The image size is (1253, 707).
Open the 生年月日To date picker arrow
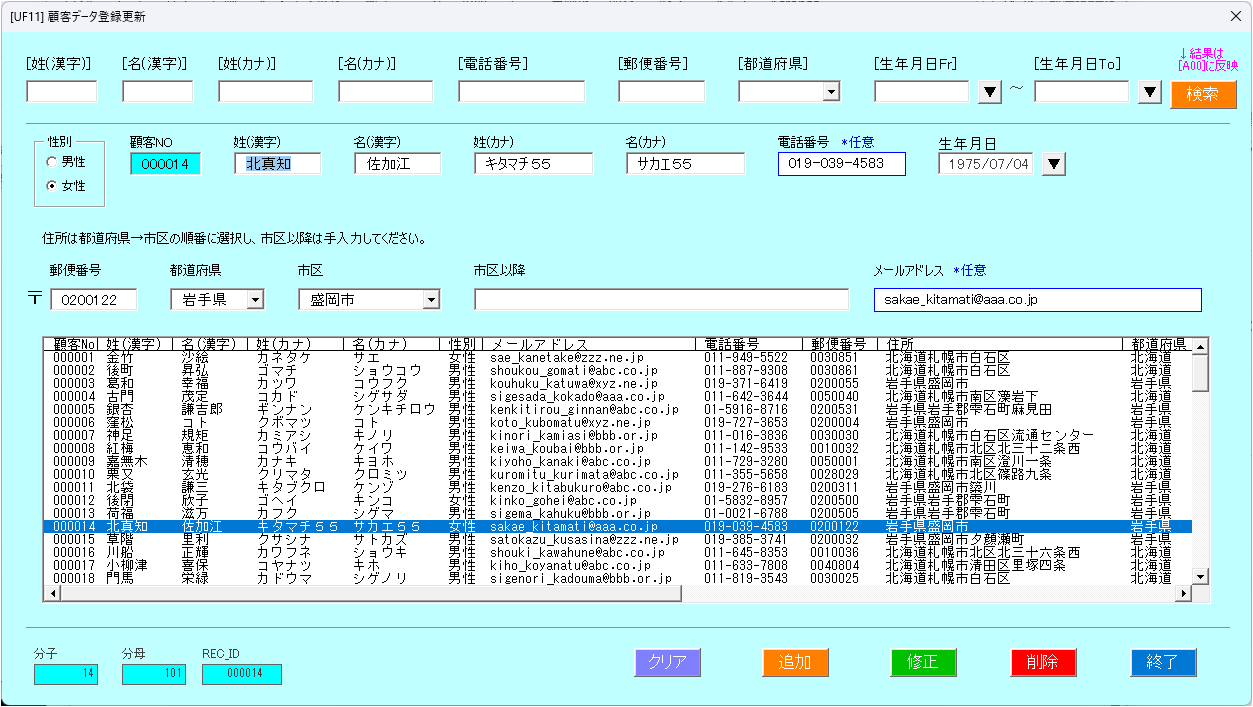click(x=1149, y=92)
